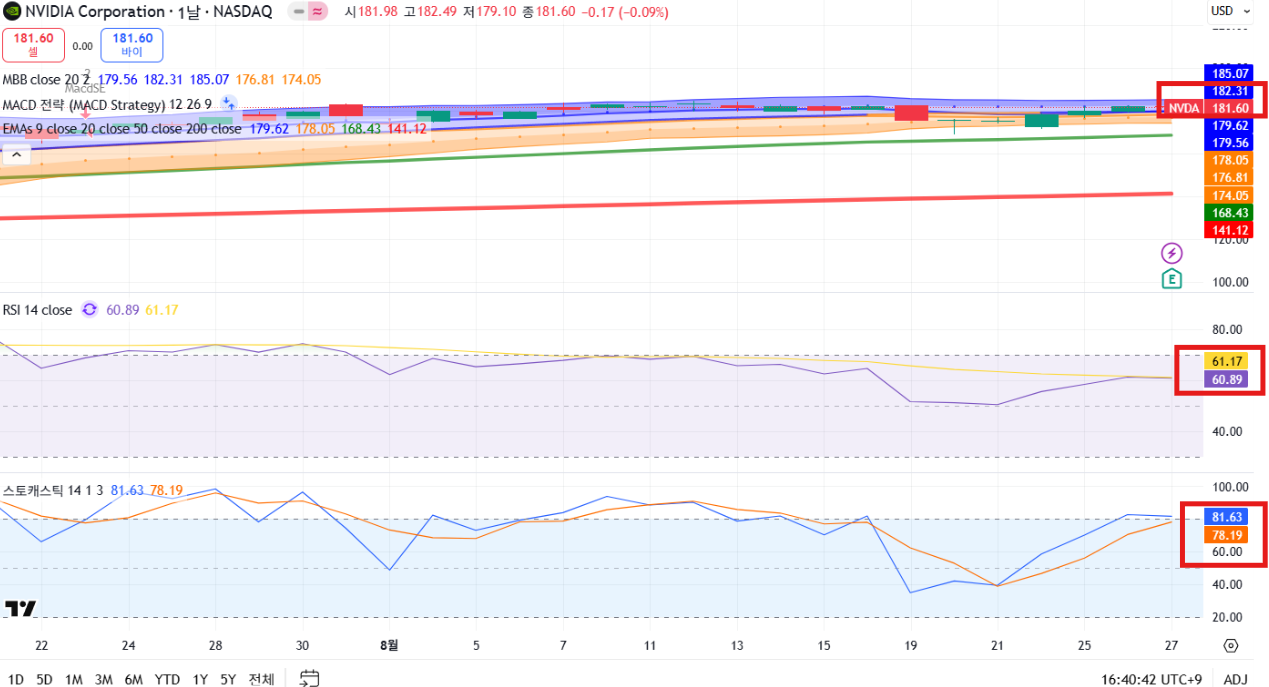Click the MACD strategy arrows icon
The width and height of the screenshot is (1269, 687).
228,104
